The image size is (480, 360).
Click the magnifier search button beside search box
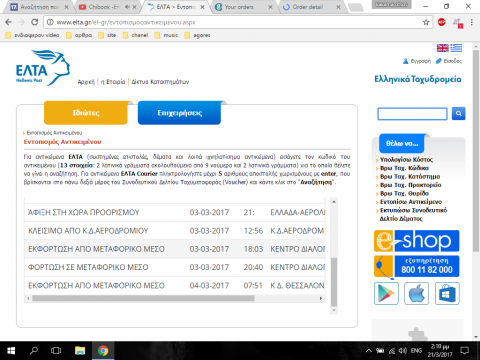459,114
